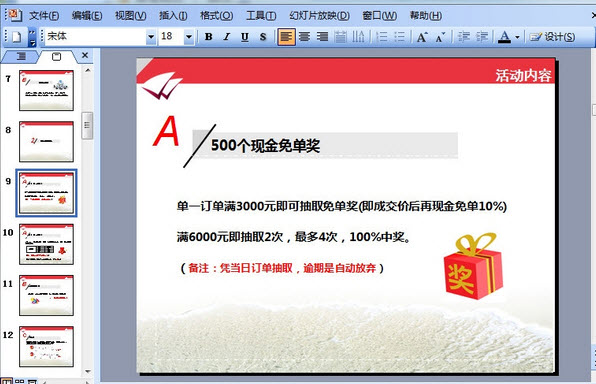
Task: Toggle Italic formatting
Action: pyautogui.click(x=227, y=36)
